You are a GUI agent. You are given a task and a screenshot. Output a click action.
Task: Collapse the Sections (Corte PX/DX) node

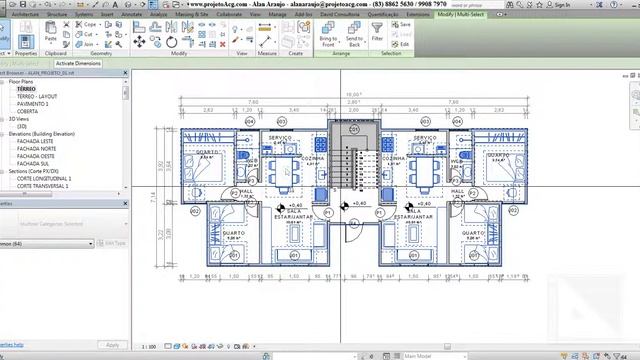click(x=2, y=171)
